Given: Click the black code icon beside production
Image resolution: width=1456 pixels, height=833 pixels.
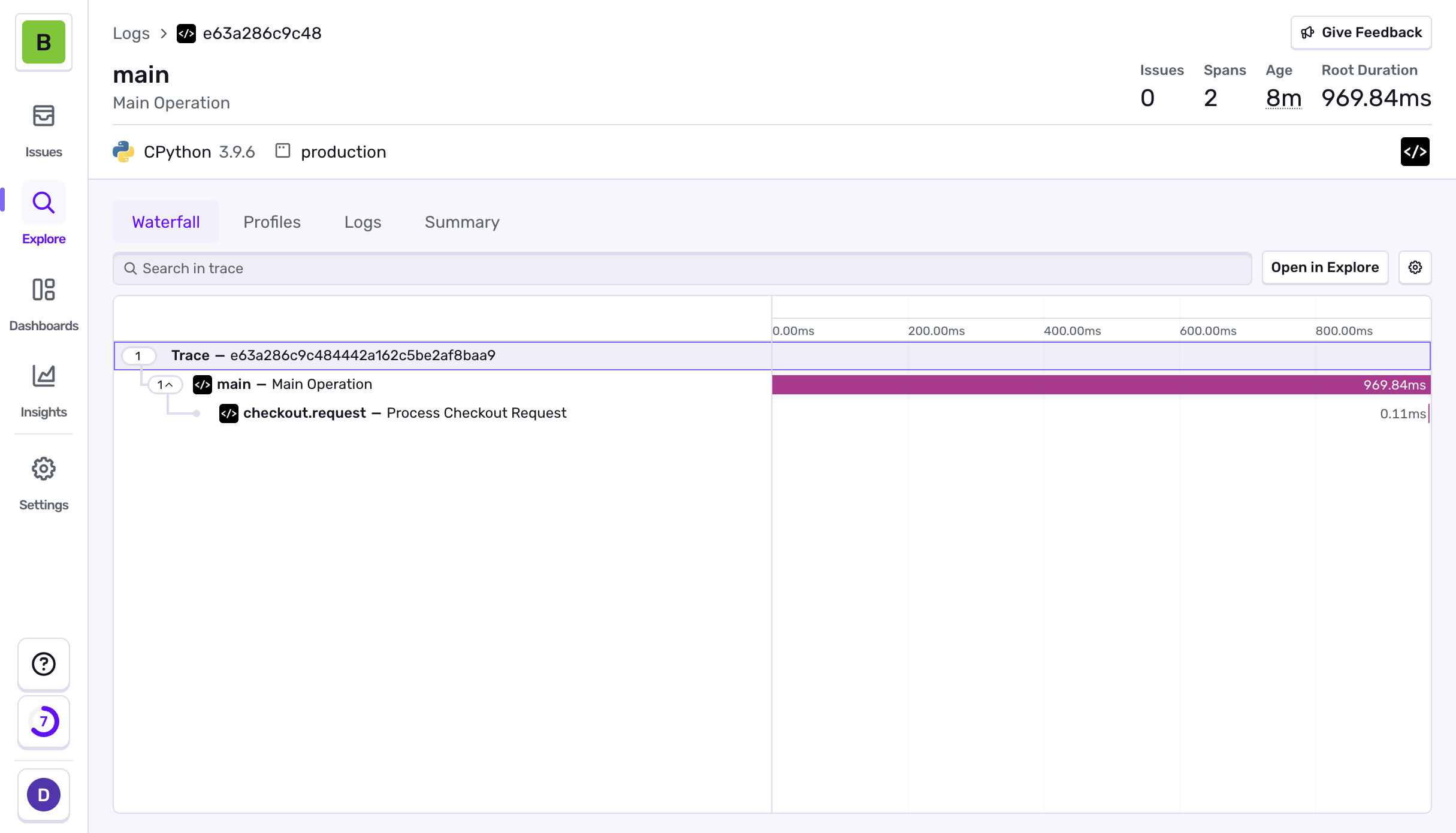Looking at the screenshot, I should (1415, 152).
